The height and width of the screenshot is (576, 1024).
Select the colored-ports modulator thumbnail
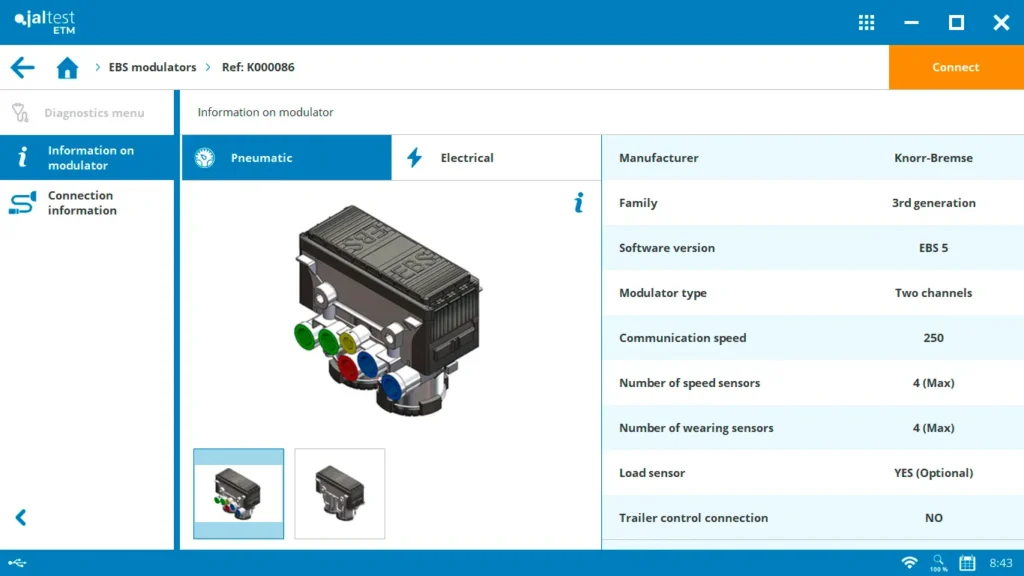[238, 494]
